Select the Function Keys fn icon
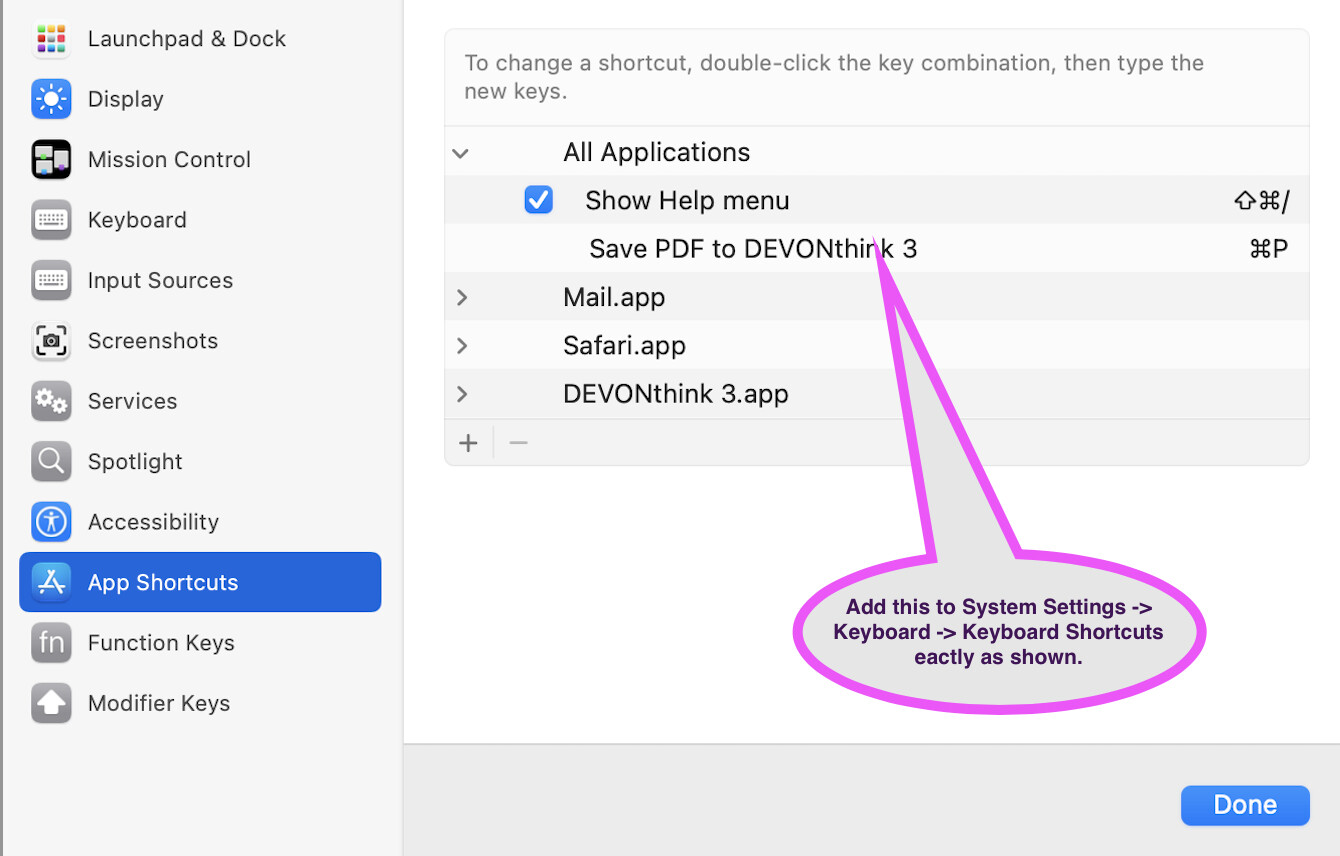This screenshot has height=856, width=1340. point(51,643)
